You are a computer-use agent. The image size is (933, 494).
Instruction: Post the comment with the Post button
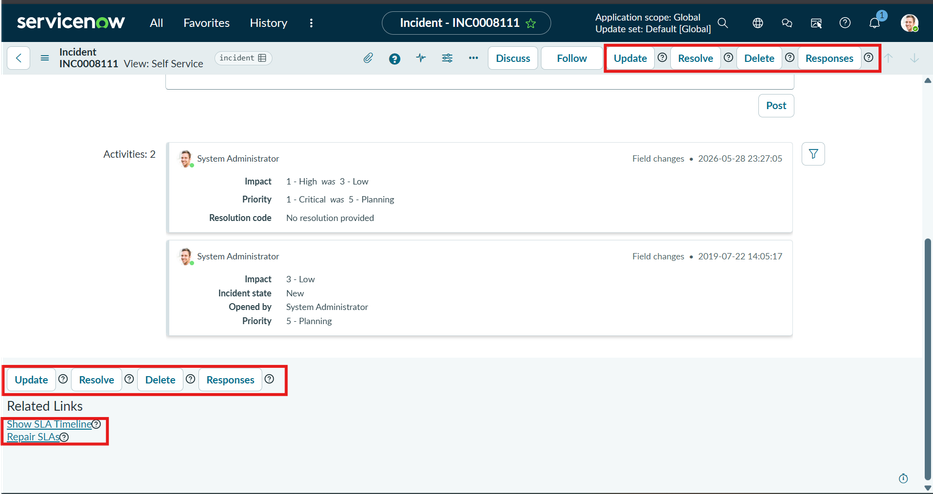pyautogui.click(x=776, y=105)
